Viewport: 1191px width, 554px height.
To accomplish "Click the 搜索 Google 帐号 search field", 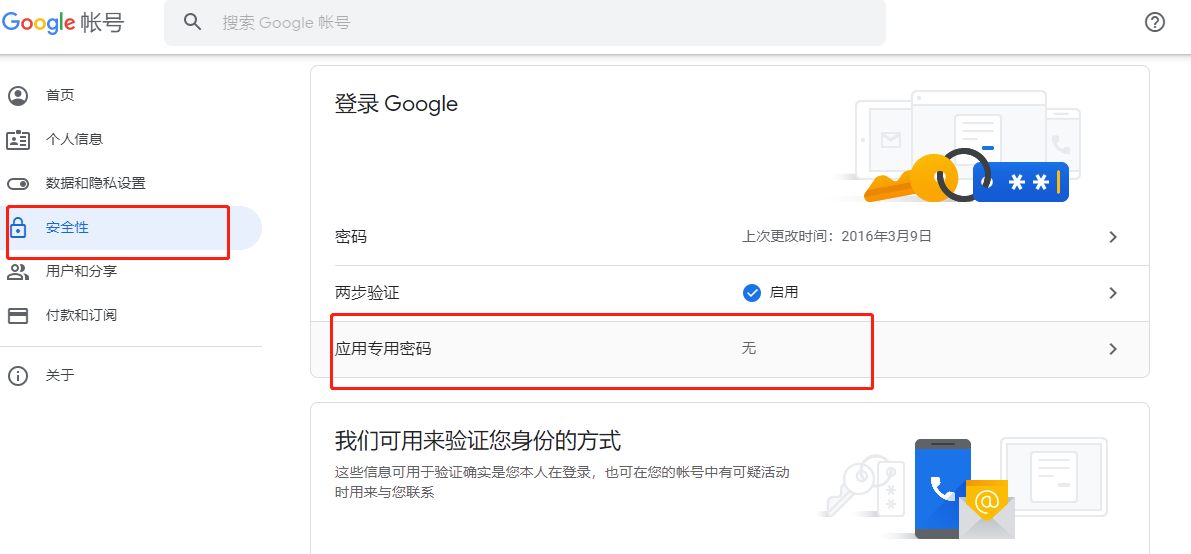I will pos(525,22).
